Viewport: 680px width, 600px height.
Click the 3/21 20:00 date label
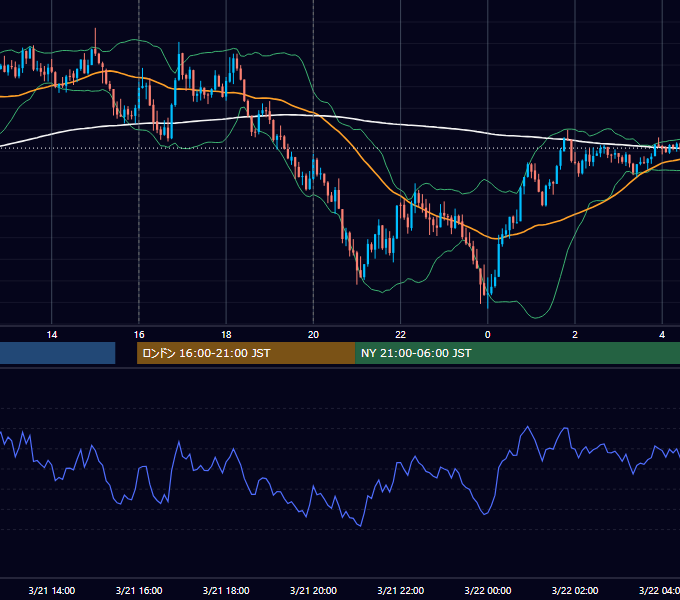(313, 590)
